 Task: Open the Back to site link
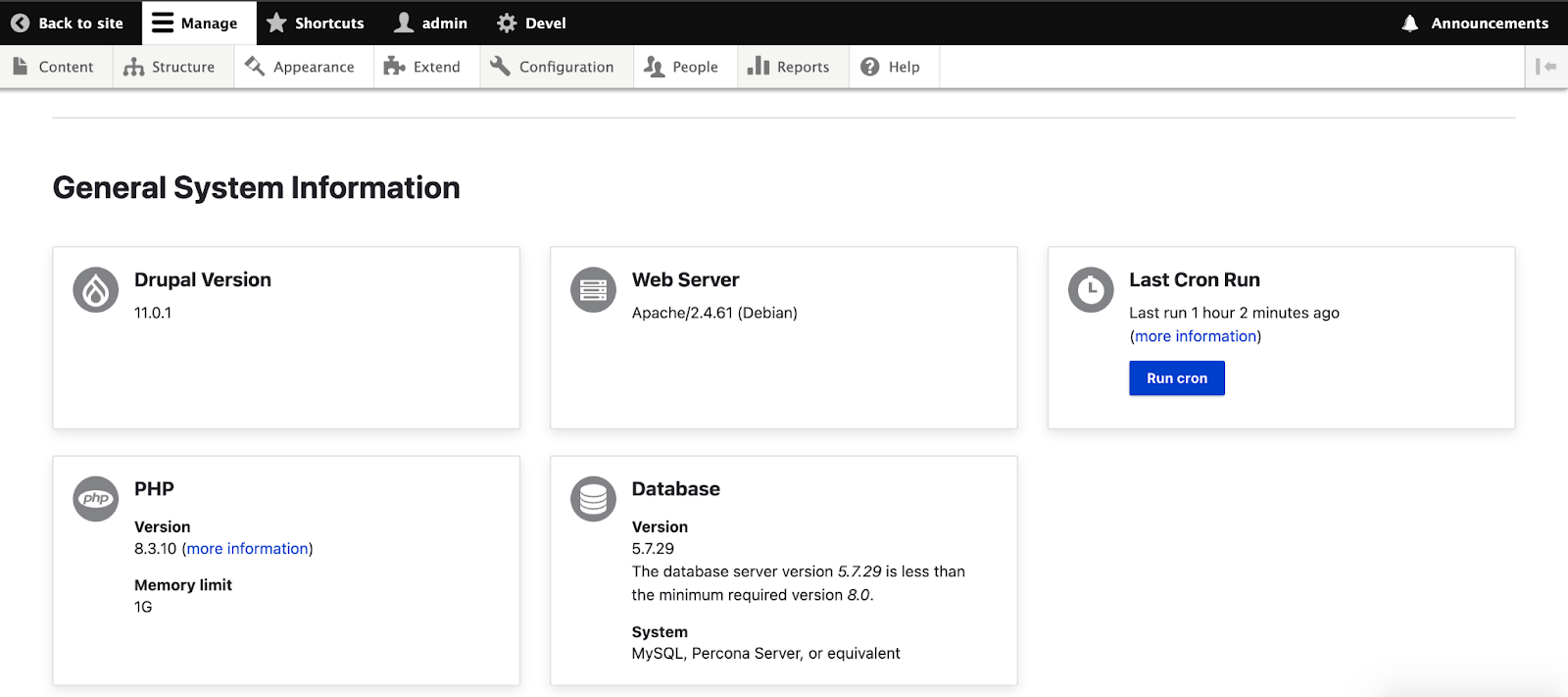[71, 23]
